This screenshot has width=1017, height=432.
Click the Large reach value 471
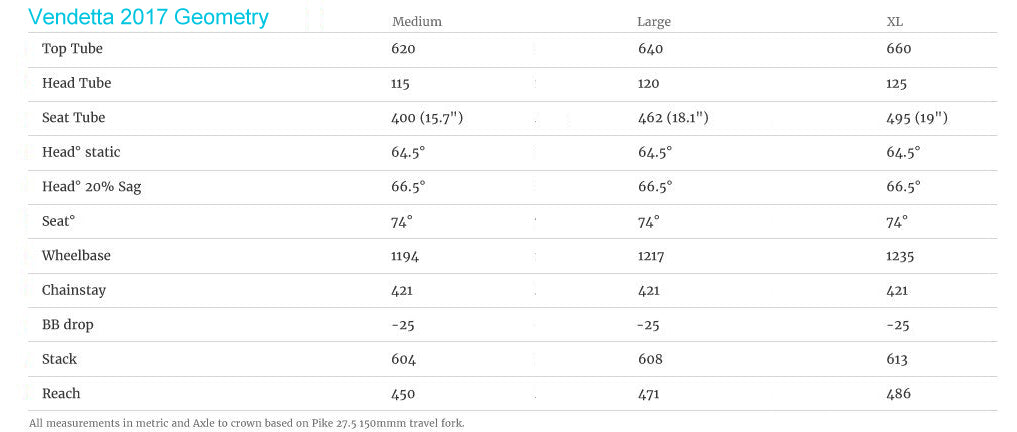coord(648,394)
